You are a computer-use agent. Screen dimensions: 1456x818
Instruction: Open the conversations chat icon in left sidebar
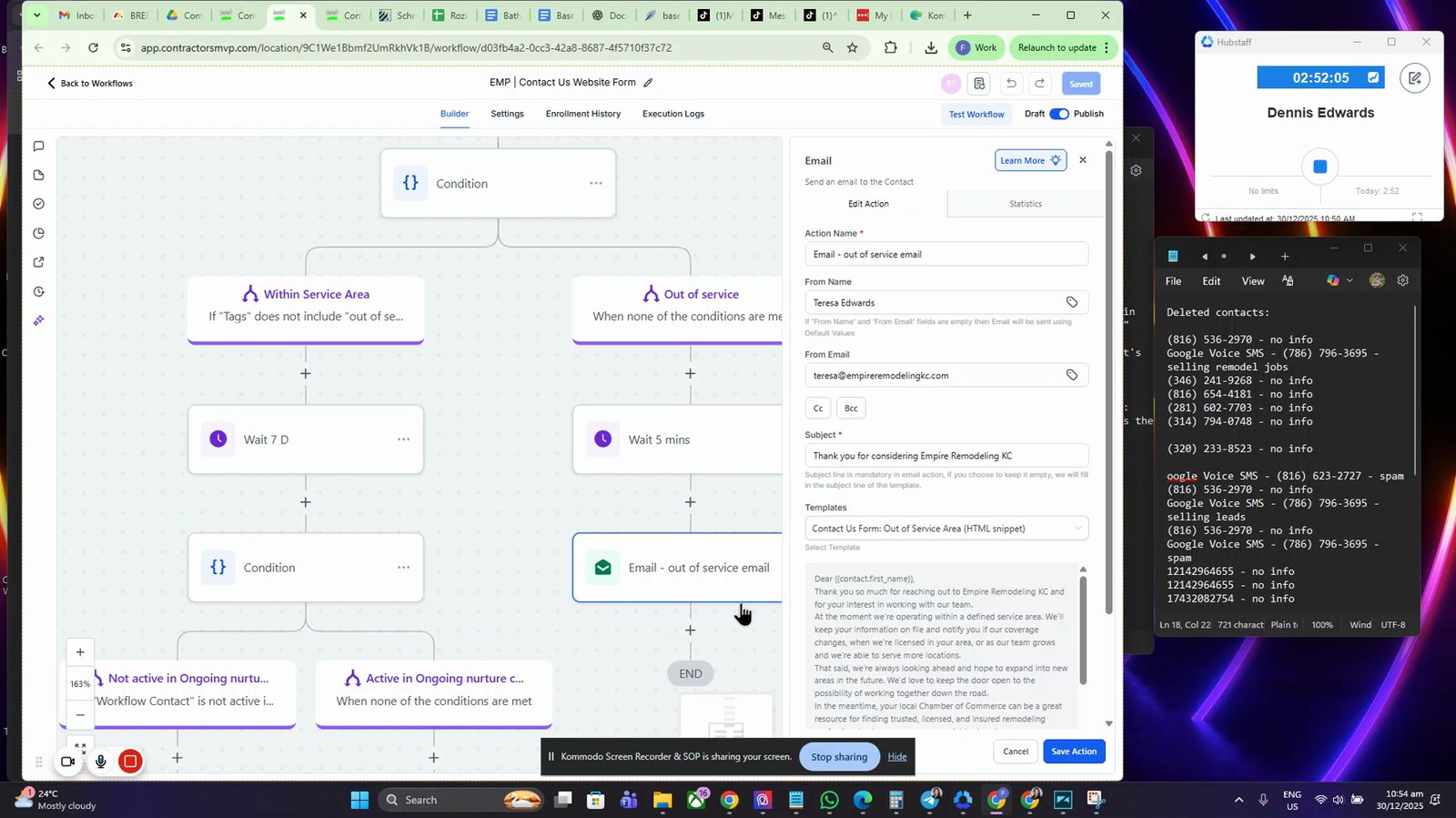pyautogui.click(x=38, y=146)
